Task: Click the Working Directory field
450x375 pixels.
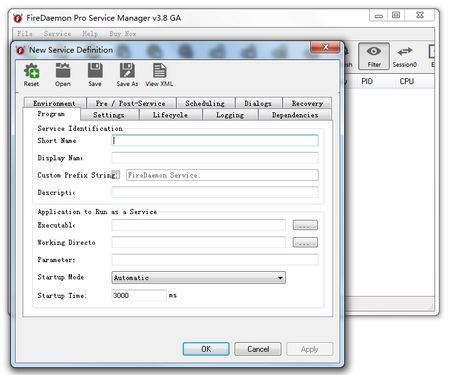Action: pyautogui.click(x=199, y=242)
